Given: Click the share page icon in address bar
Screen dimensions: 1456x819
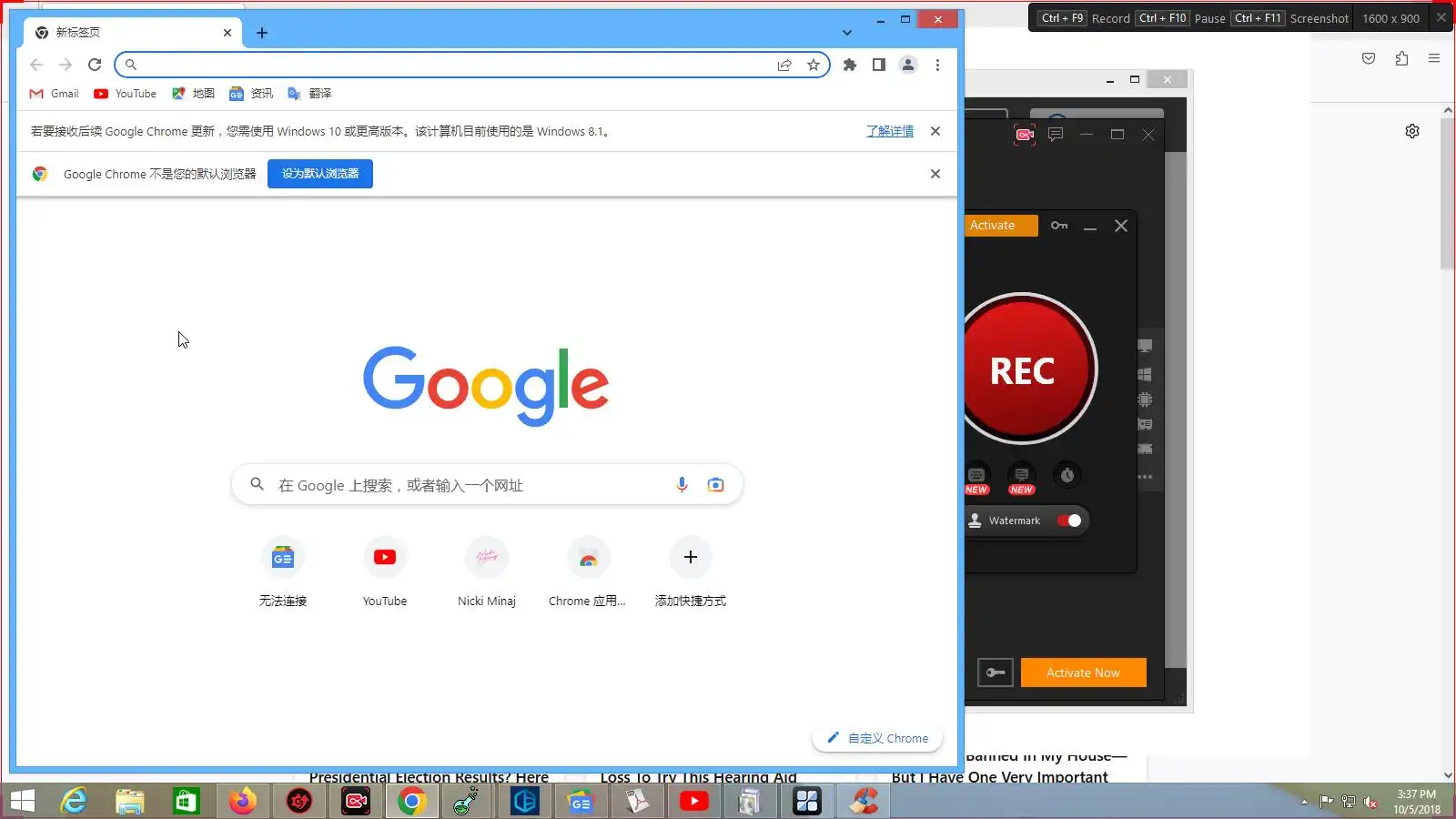Looking at the screenshot, I should [784, 65].
